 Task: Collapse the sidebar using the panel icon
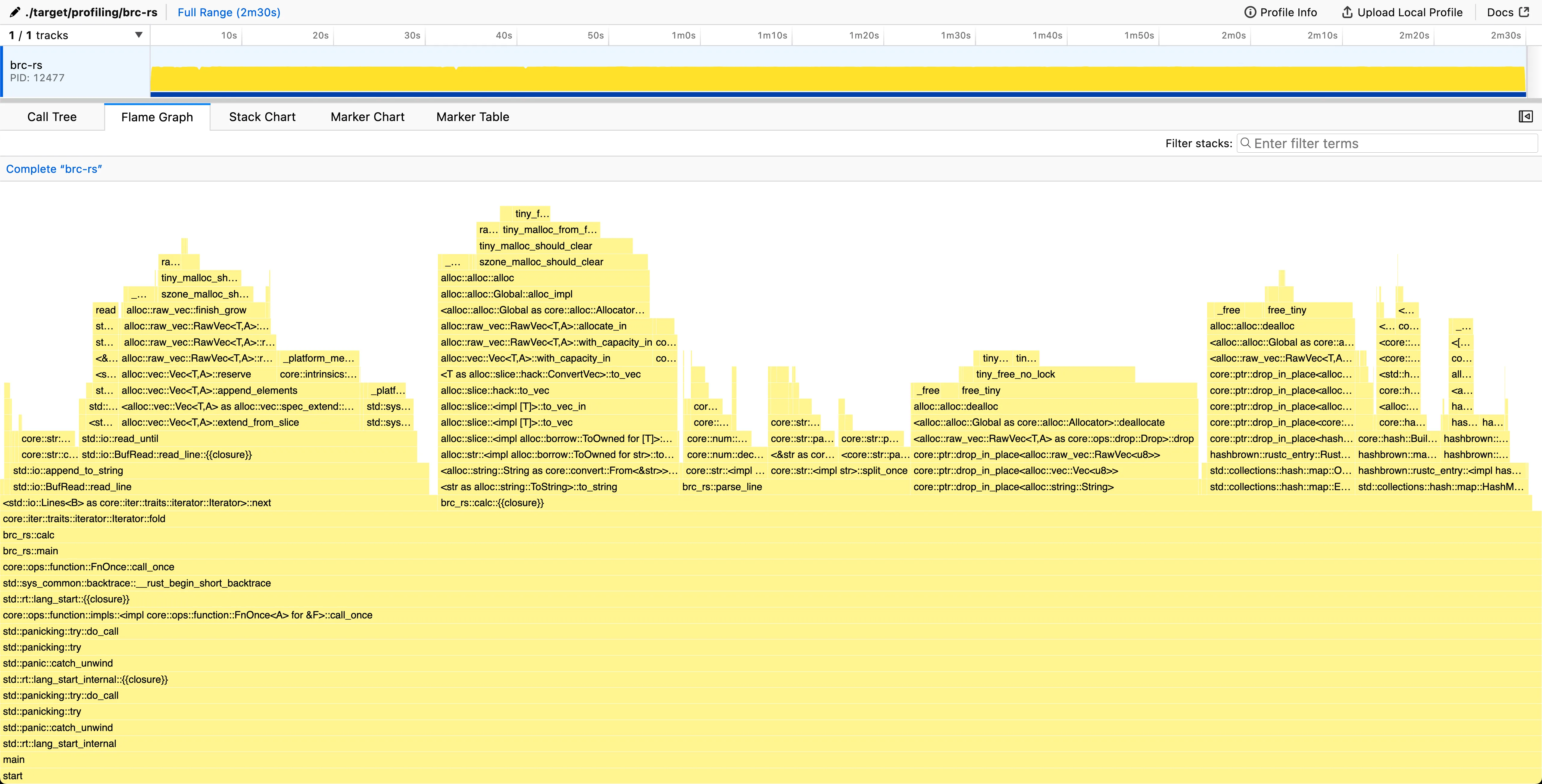(1525, 116)
